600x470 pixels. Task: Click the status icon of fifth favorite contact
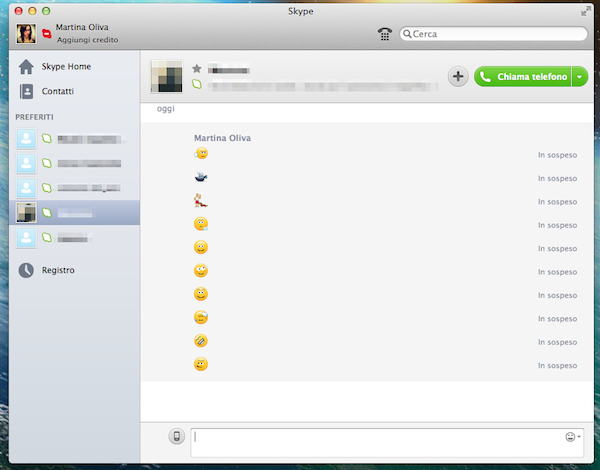pos(47,238)
